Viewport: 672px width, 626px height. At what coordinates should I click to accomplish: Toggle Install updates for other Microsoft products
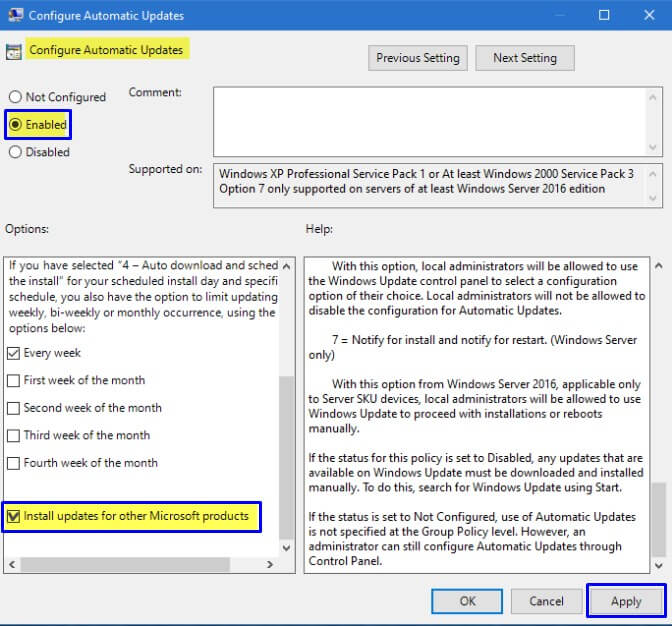tap(13, 516)
